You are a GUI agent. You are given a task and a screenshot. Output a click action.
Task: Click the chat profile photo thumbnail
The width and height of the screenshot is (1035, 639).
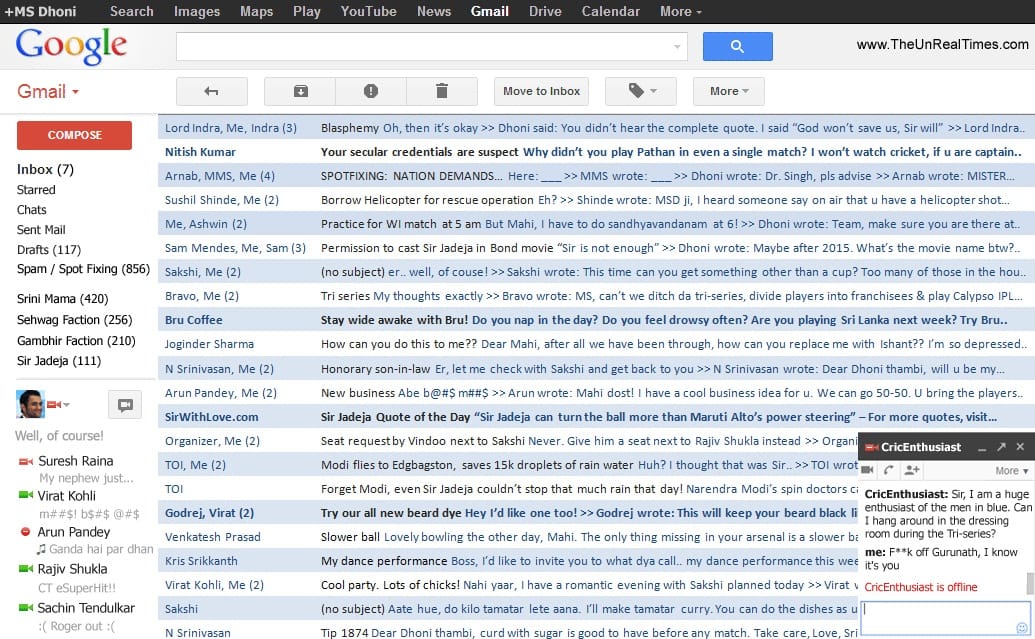(x=30, y=404)
